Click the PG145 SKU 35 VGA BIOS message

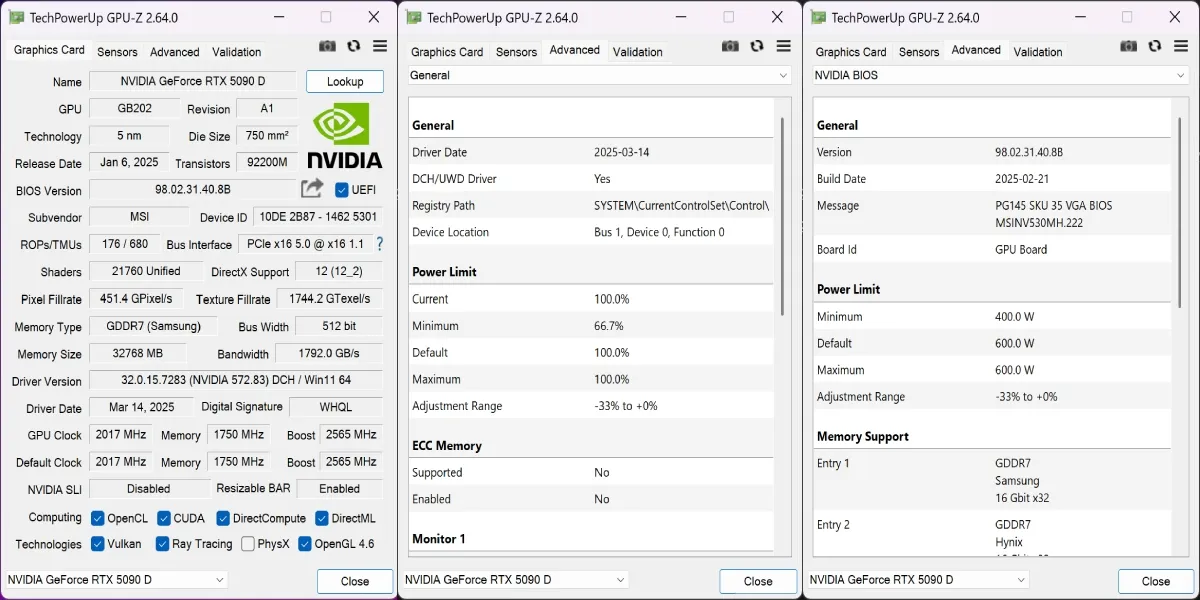tap(1054, 206)
